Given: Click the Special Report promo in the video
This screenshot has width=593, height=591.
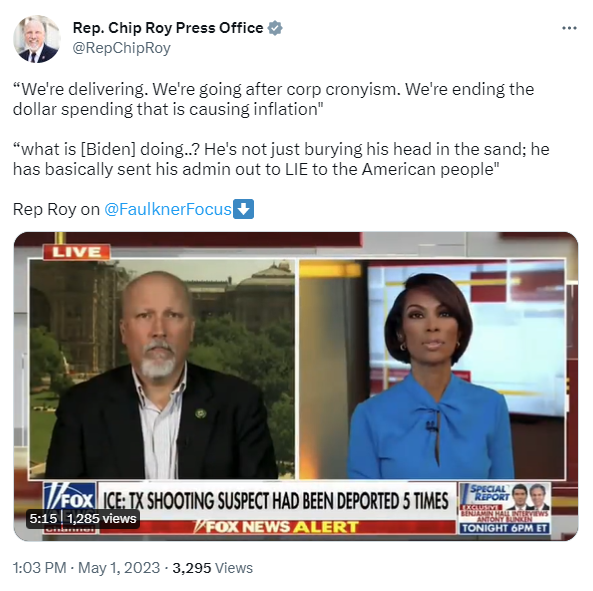Looking at the screenshot, I should click(x=505, y=508).
